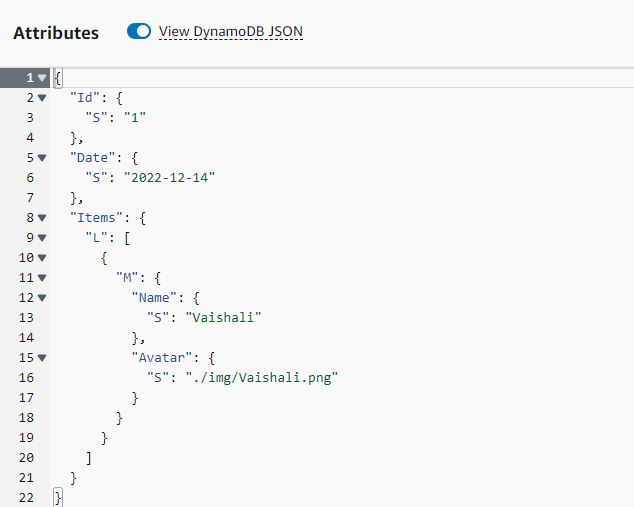Viewport: 634px width, 507px height.
Task: Collapse the "Id" fold arrow on line 2
Action: click(x=42, y=97)
